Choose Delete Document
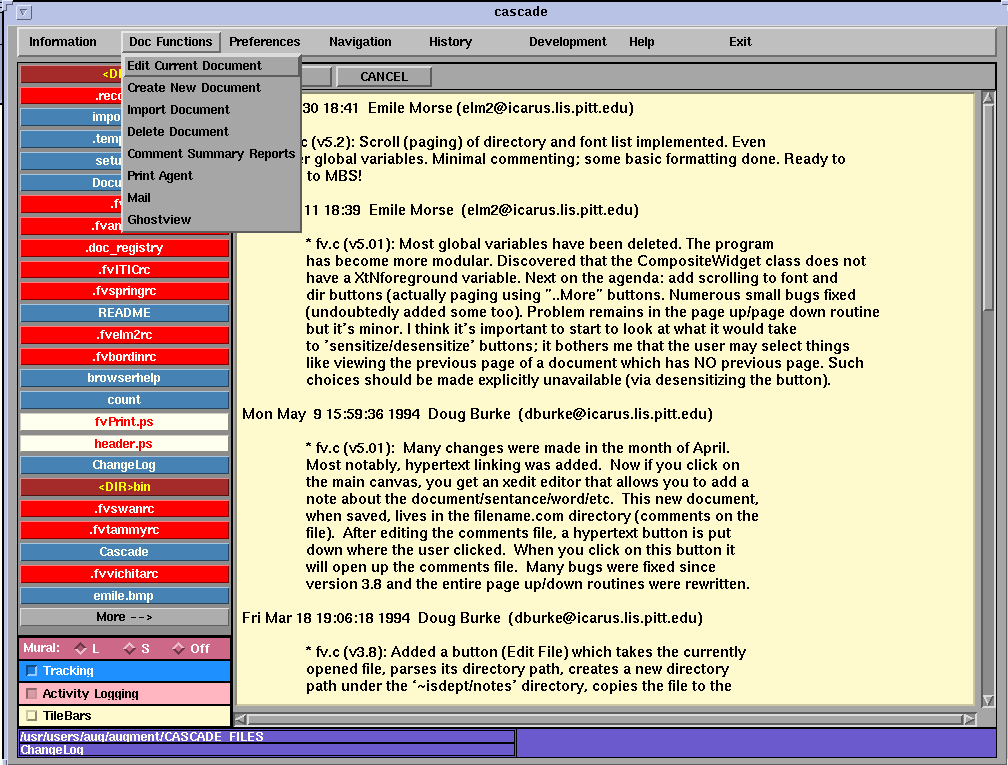The height and width of the screenshot is (765, 1008). (211, 132)
